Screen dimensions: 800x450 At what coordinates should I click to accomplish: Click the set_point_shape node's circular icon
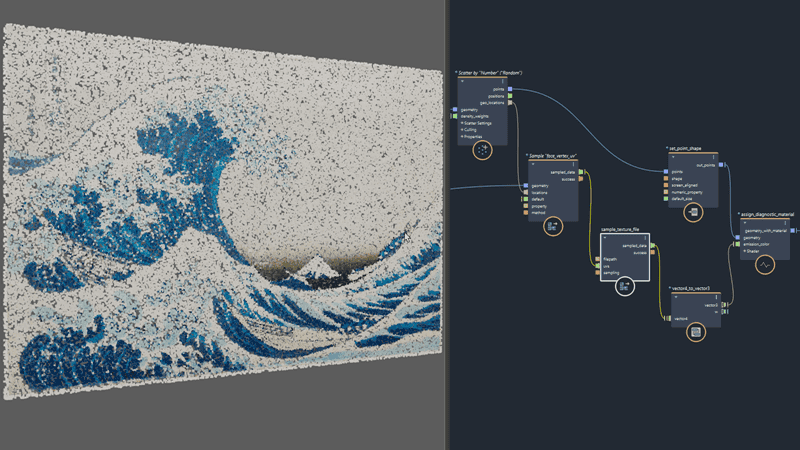pos(693,212)
